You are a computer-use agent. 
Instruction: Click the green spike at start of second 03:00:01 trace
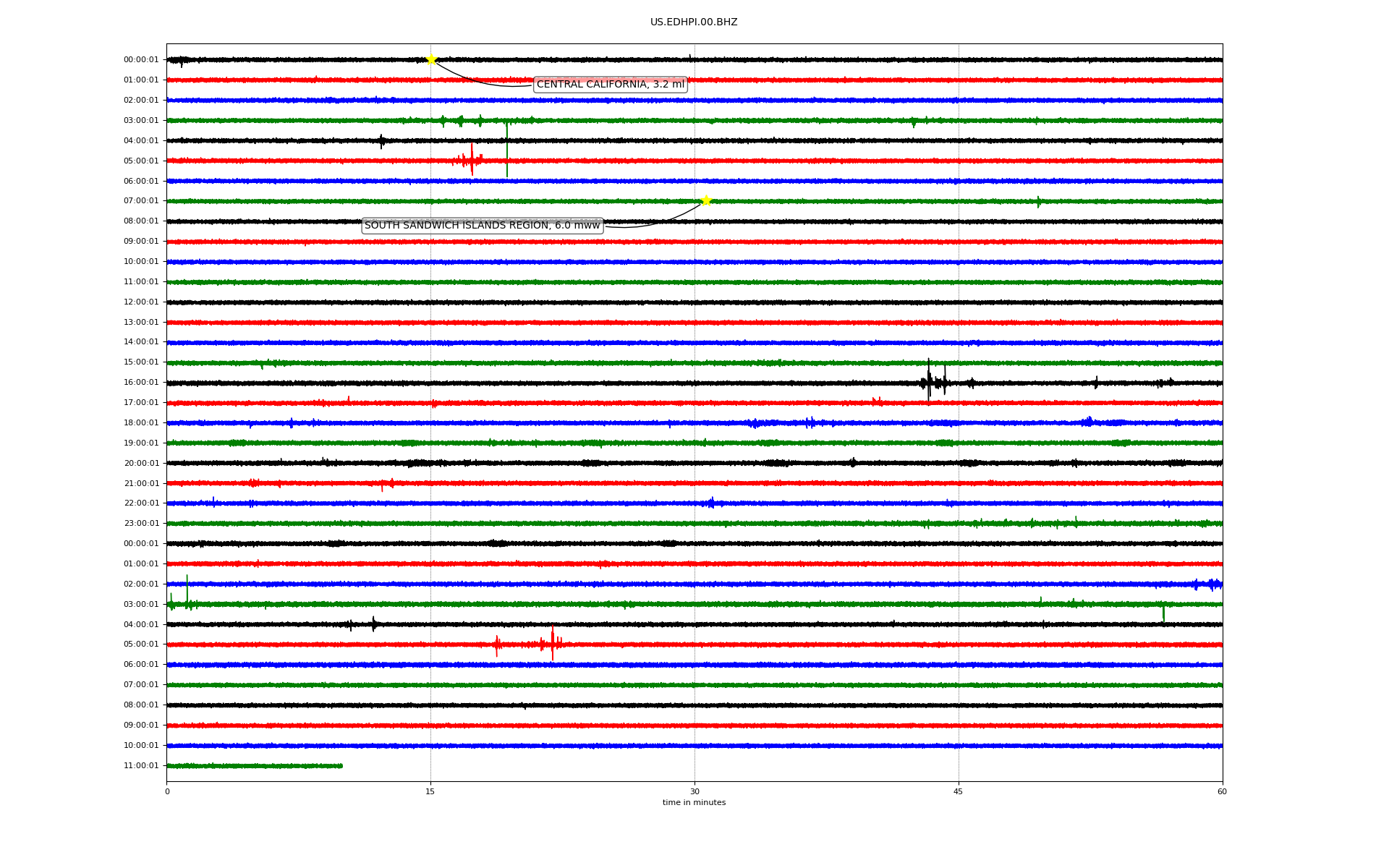(x=187, y=593)
